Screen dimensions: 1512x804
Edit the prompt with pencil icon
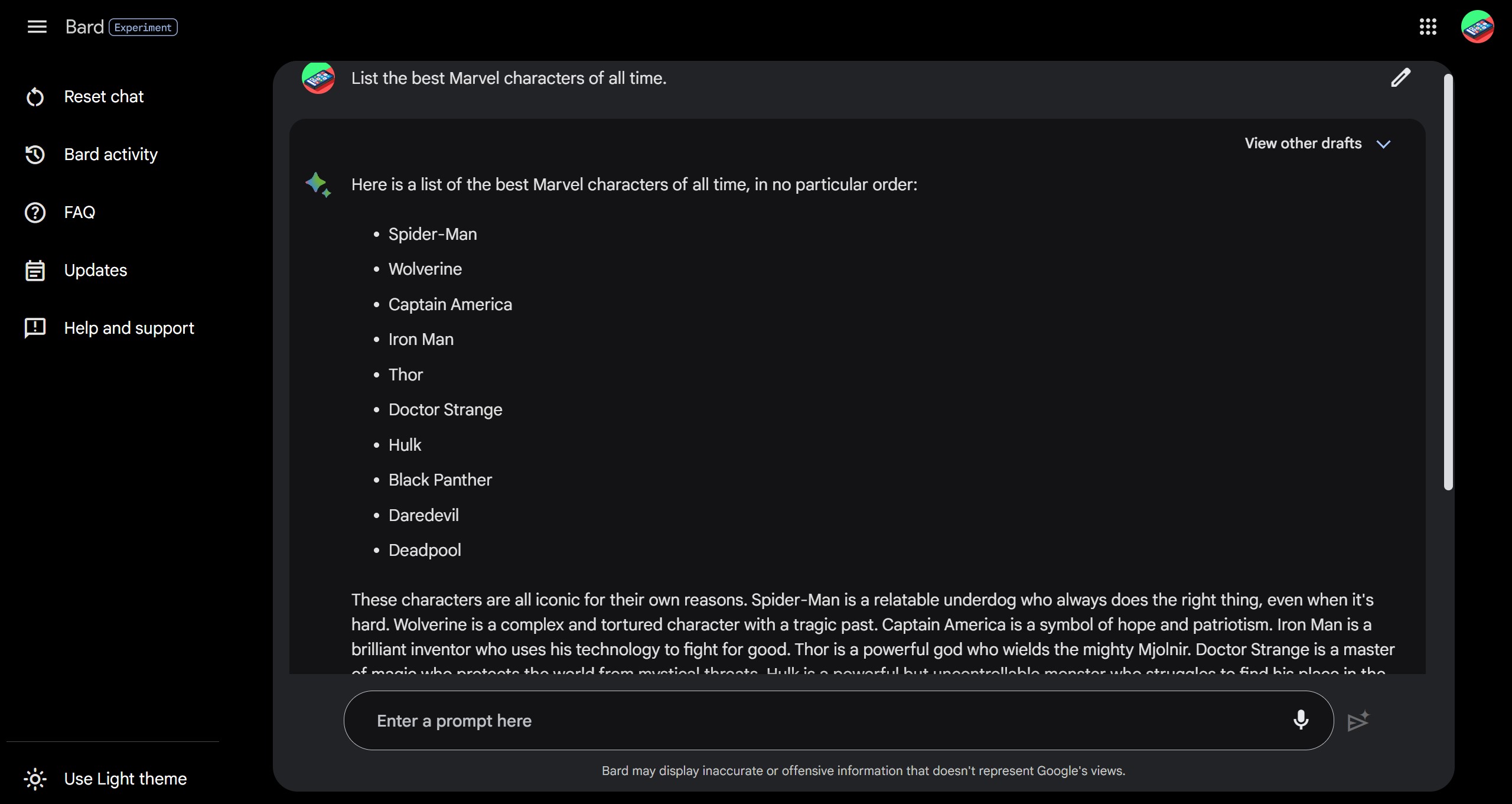(1400, 78)
